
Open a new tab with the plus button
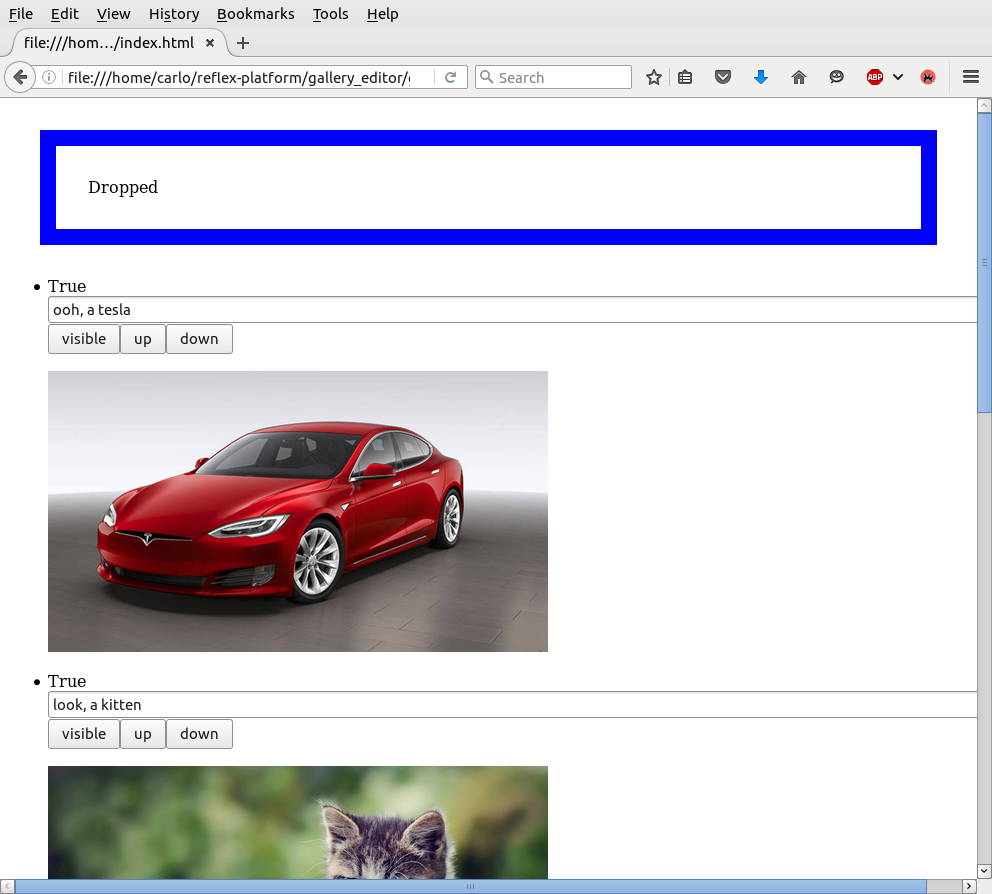coord(243,43)
